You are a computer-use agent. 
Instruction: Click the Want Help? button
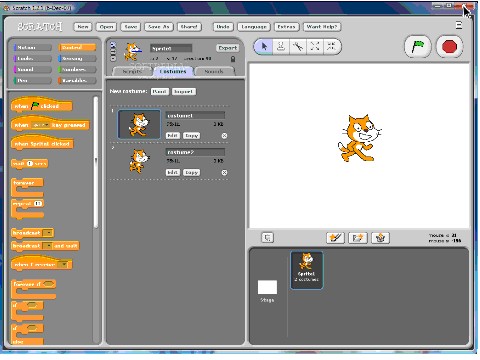click(322, 27)
